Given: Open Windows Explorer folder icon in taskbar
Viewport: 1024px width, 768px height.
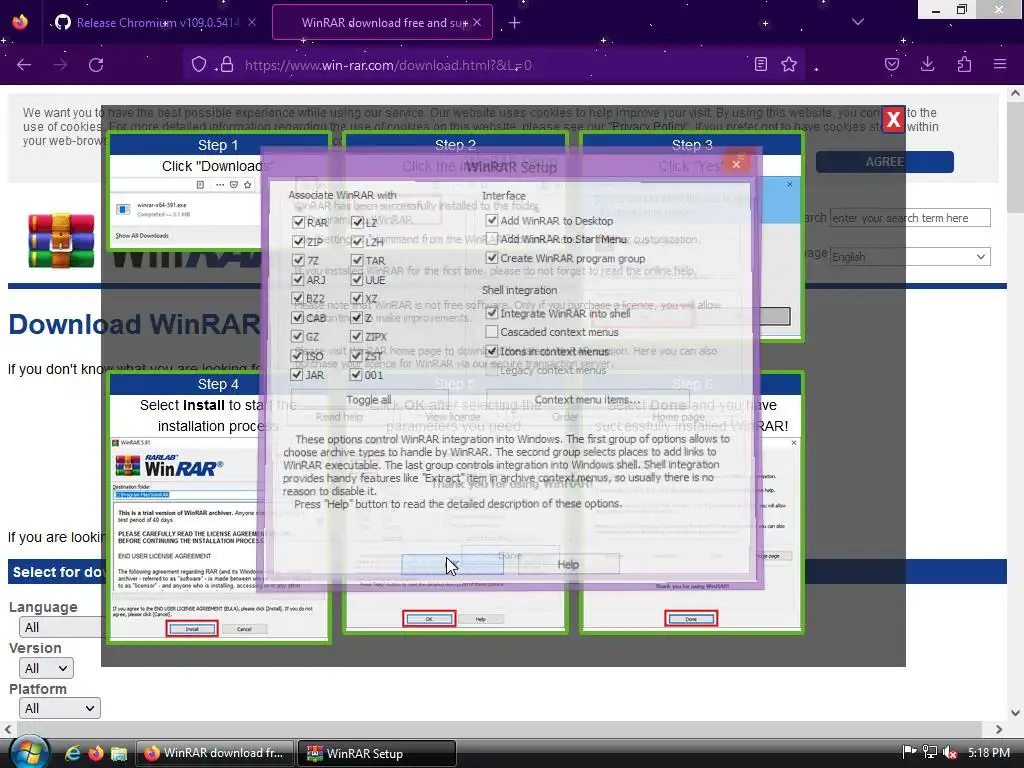Looking at the screenshot, I should tap(119, 753).
